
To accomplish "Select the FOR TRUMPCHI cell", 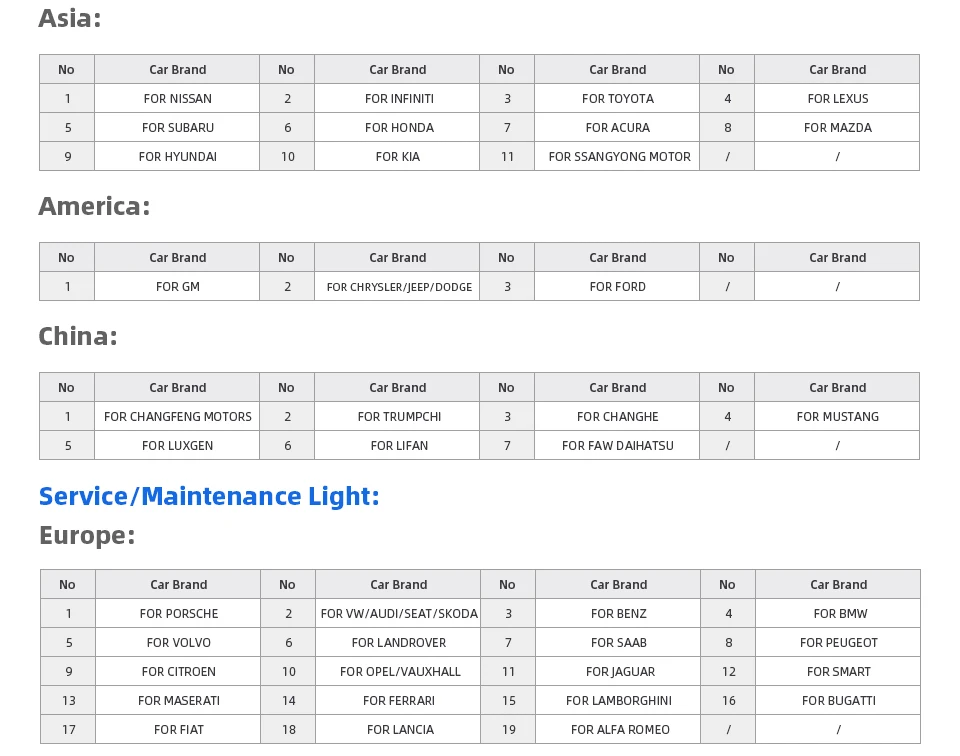I will pyautogui.click(x=397, y=417).
